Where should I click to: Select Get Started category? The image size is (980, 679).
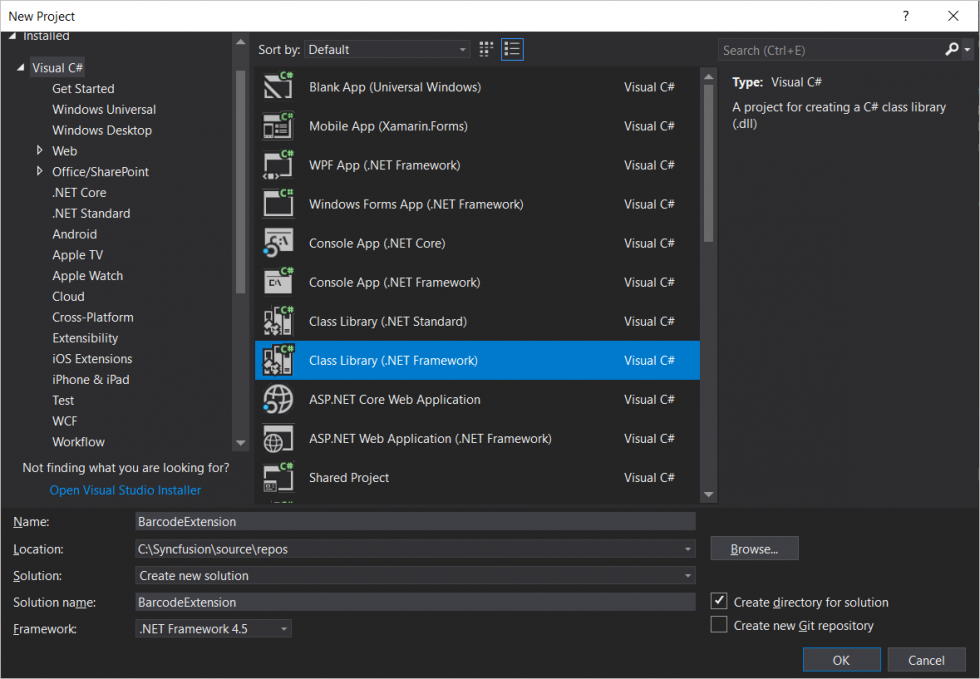pyautogui.click(x=83, y=88)
